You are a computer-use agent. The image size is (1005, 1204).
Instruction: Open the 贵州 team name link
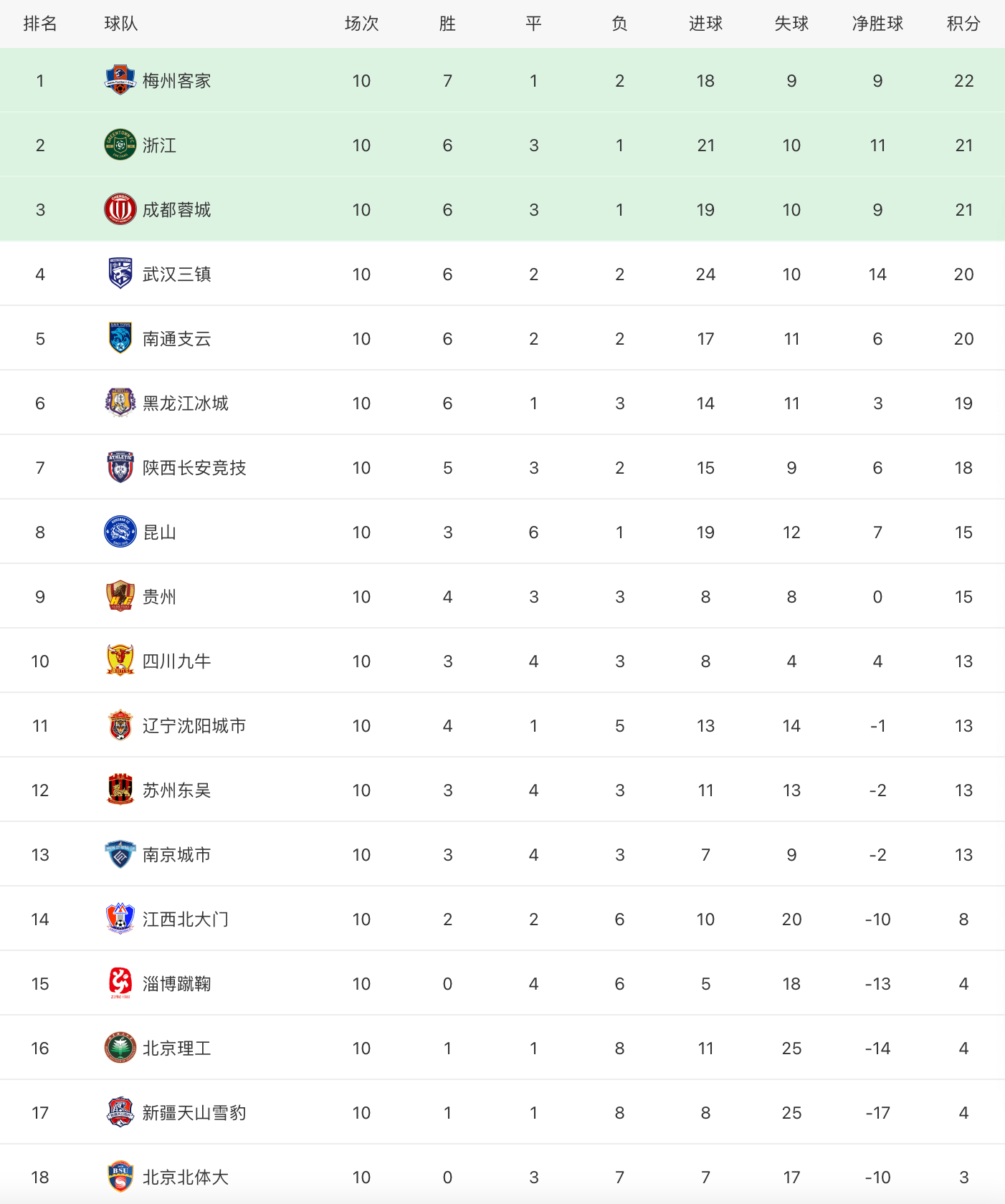pos(159,597)
